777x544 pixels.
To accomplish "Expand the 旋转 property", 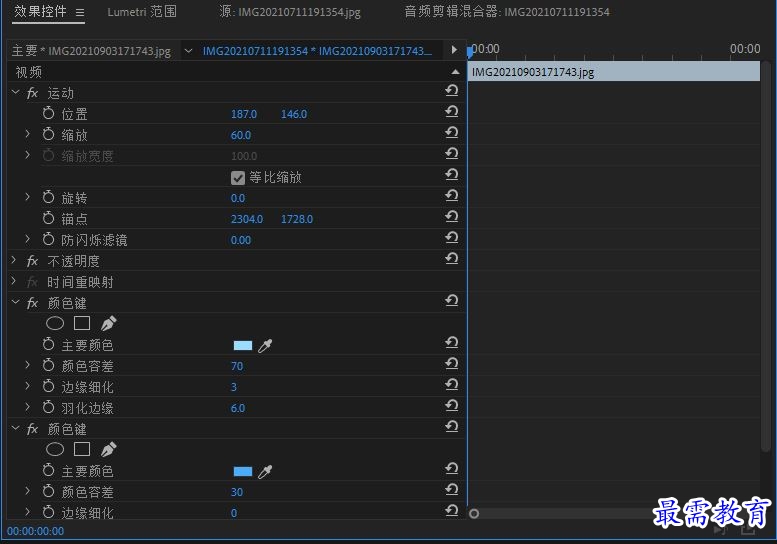I will pyautogui.click(x=27, y=197).
